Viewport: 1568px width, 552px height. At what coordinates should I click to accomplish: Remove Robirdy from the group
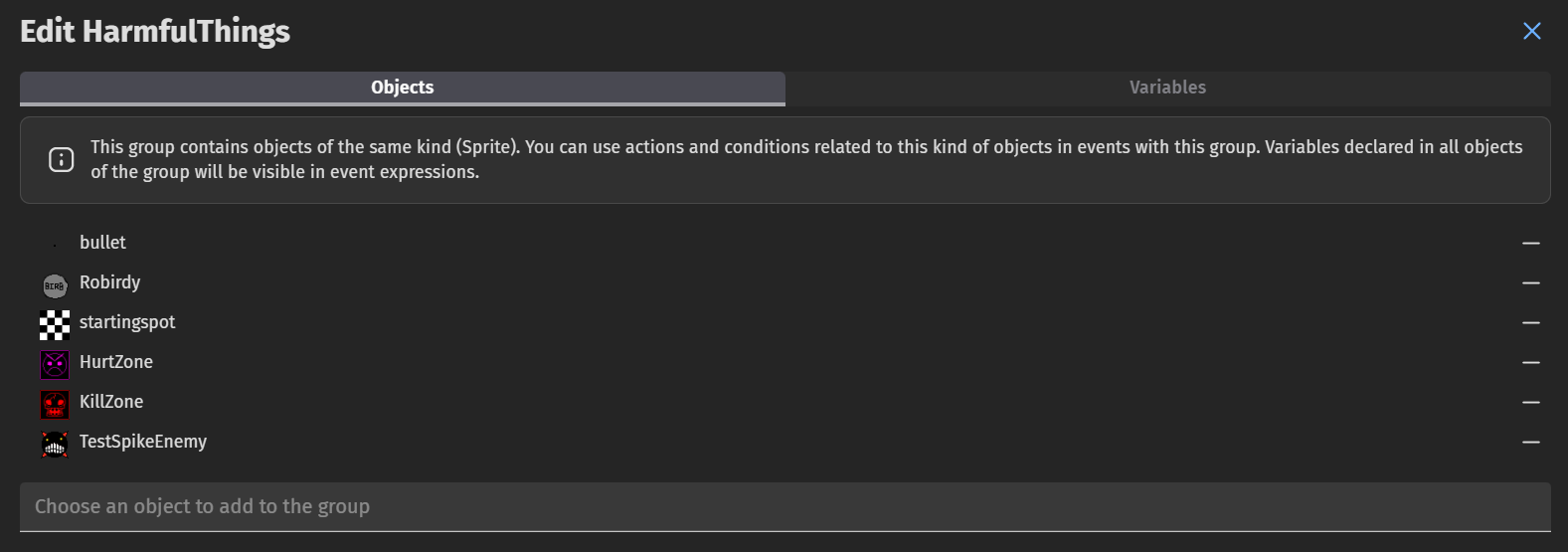1530,283
